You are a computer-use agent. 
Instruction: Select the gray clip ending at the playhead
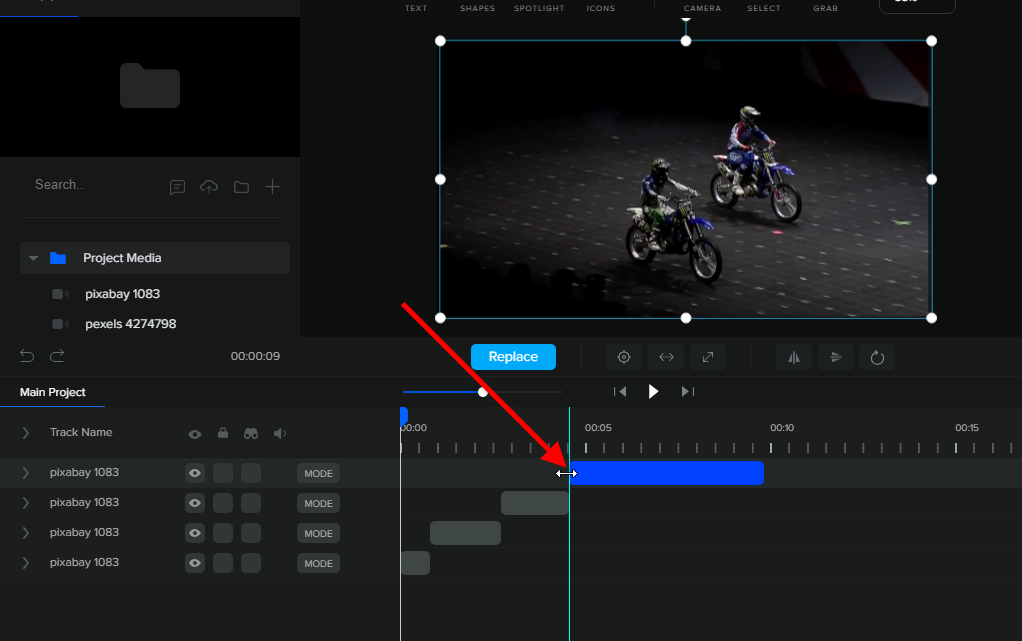(x=534, y=503)
